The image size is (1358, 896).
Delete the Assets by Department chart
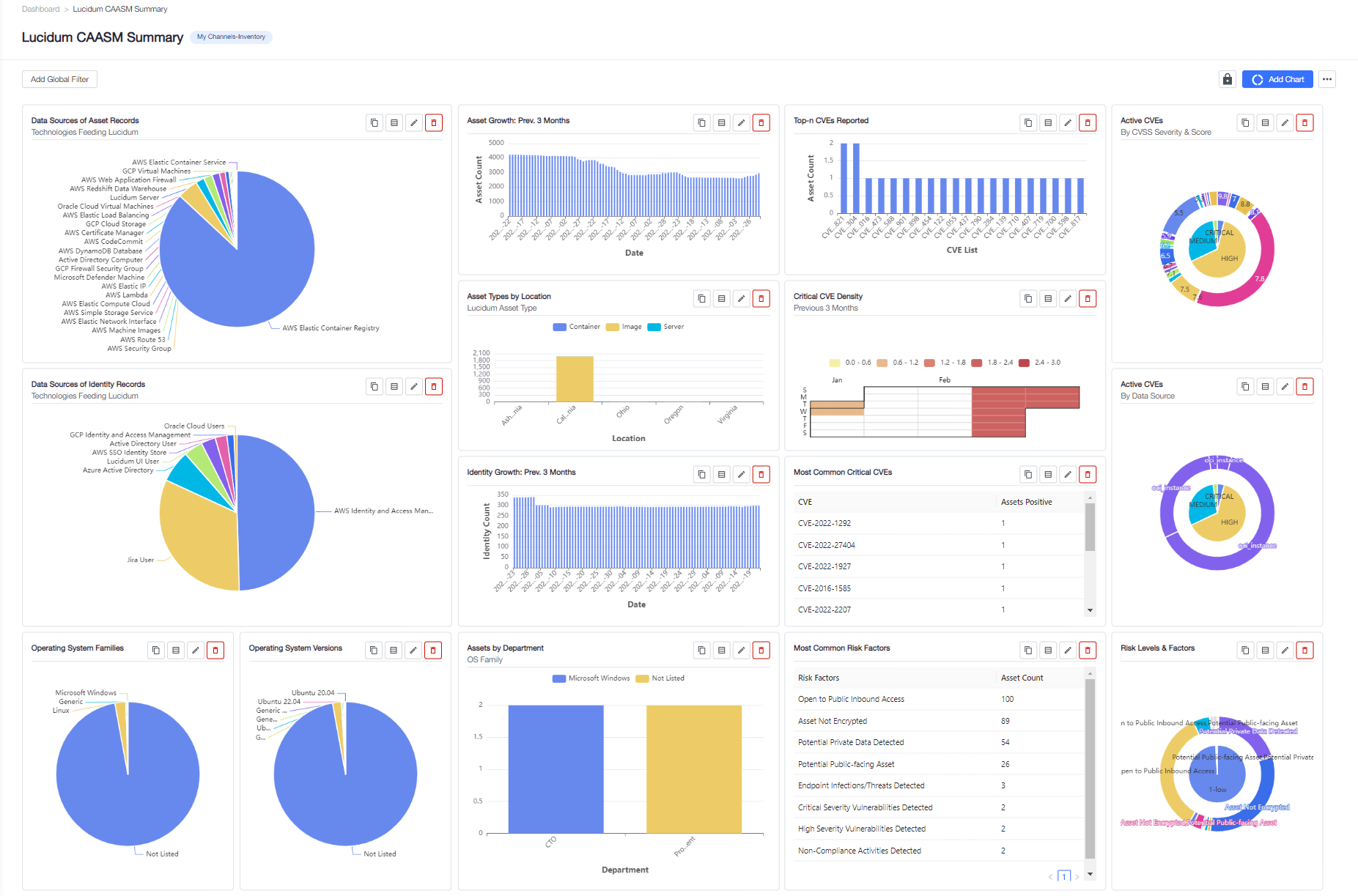(x=761, y=651)
